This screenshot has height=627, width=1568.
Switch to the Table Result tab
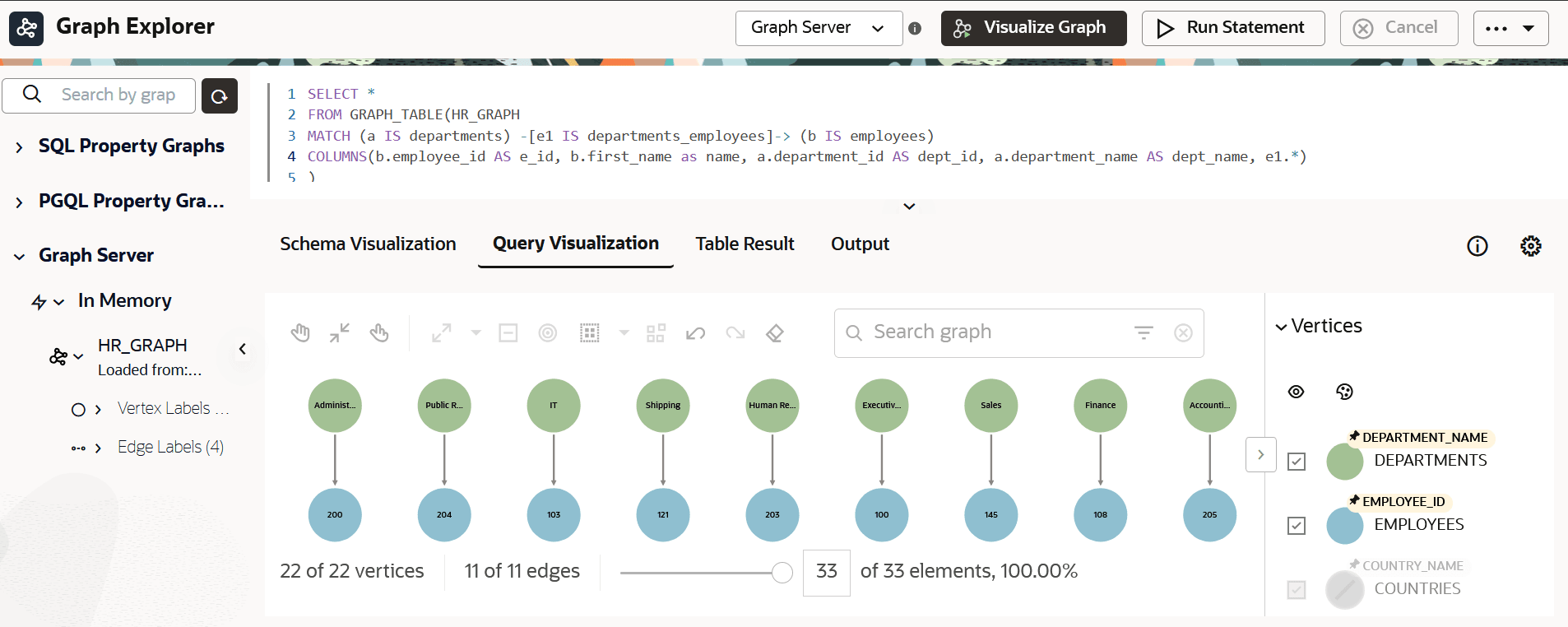(745, 244)
